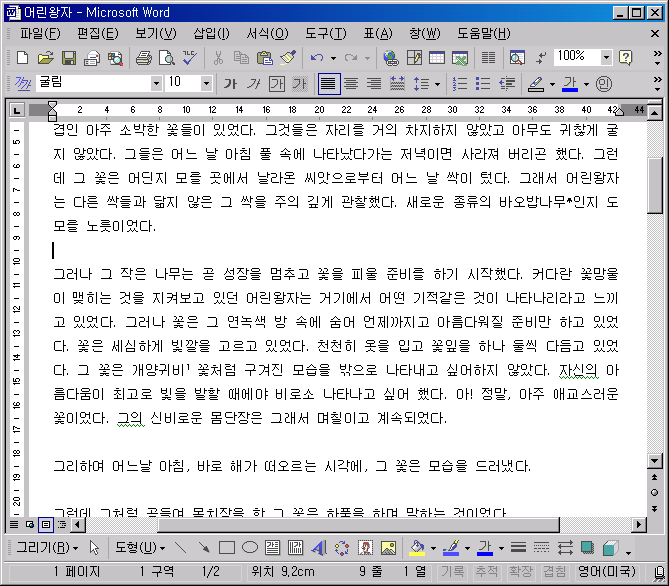Viewport: 669px width, 586px height.
Task: Apply fill color from drawing toolbar
Action: 417,548
